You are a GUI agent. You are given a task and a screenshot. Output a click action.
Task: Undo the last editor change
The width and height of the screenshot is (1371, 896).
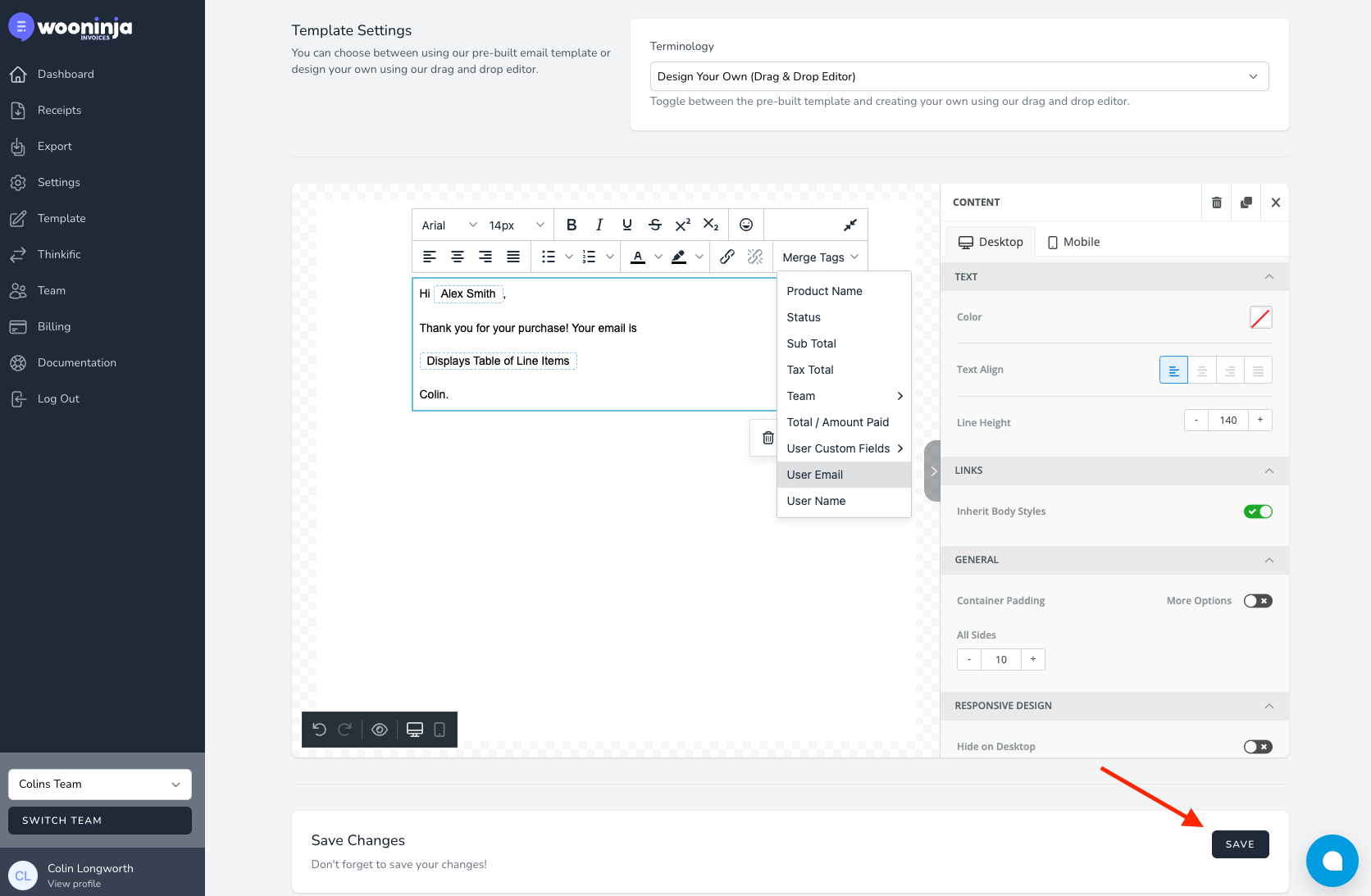click(320, 730)
